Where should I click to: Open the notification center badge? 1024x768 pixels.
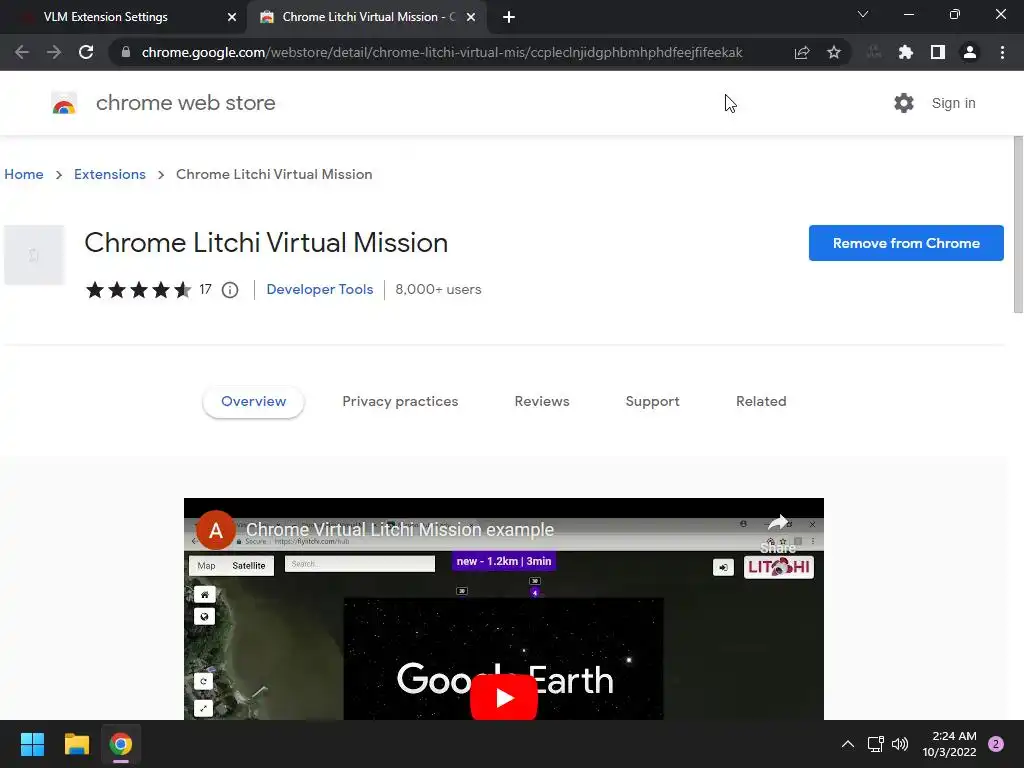[996, 744]
